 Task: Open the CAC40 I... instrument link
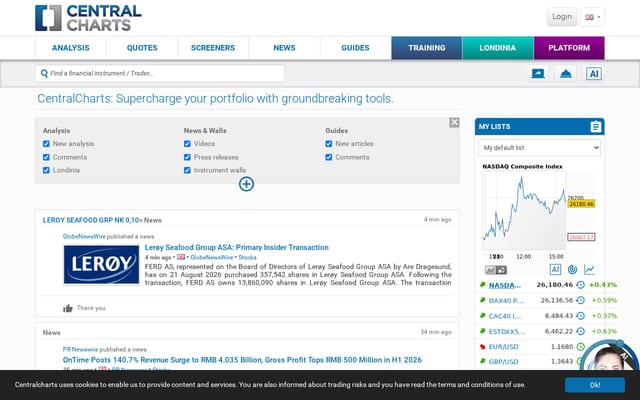[504, 316]
